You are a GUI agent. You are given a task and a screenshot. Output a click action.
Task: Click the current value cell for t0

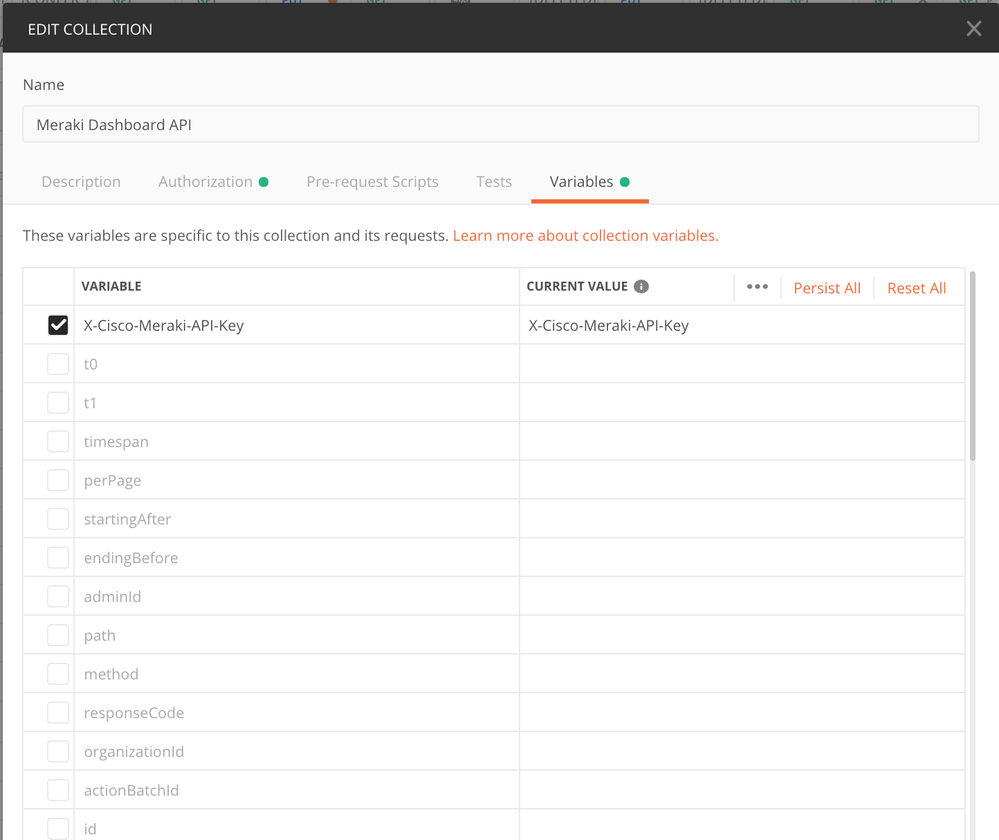click(x=742, y=364)
